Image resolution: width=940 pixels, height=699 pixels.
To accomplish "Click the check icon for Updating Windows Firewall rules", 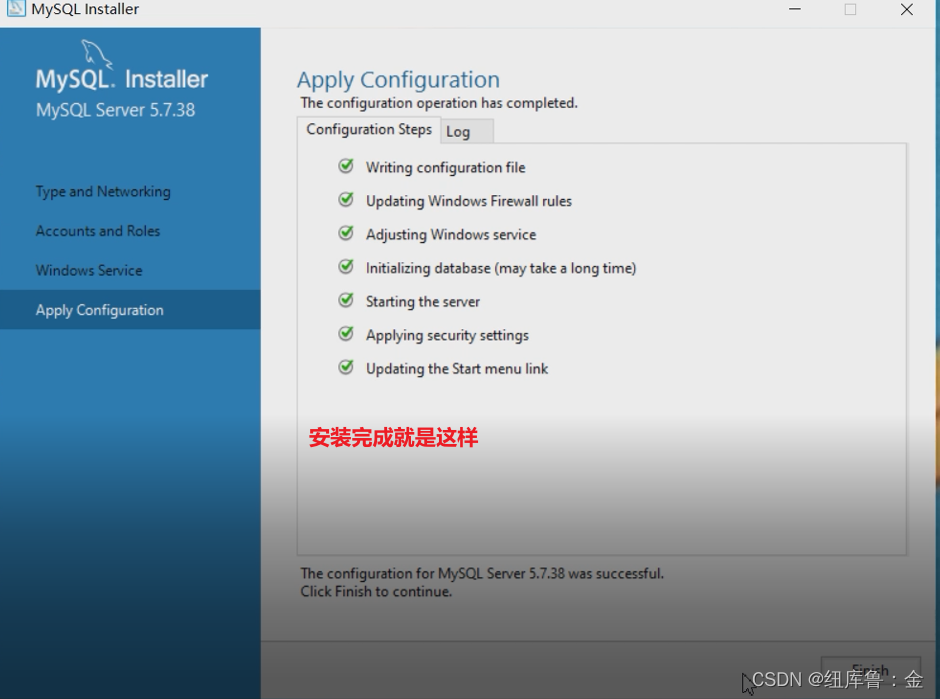I will pyautogui.click(x=346, y=200).
